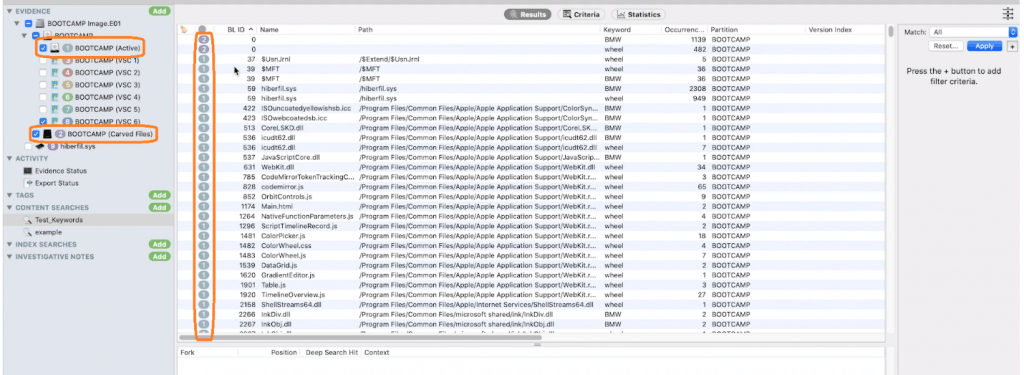
Task: Click the magnifier icon beside example search
Action: click(27, 232)
